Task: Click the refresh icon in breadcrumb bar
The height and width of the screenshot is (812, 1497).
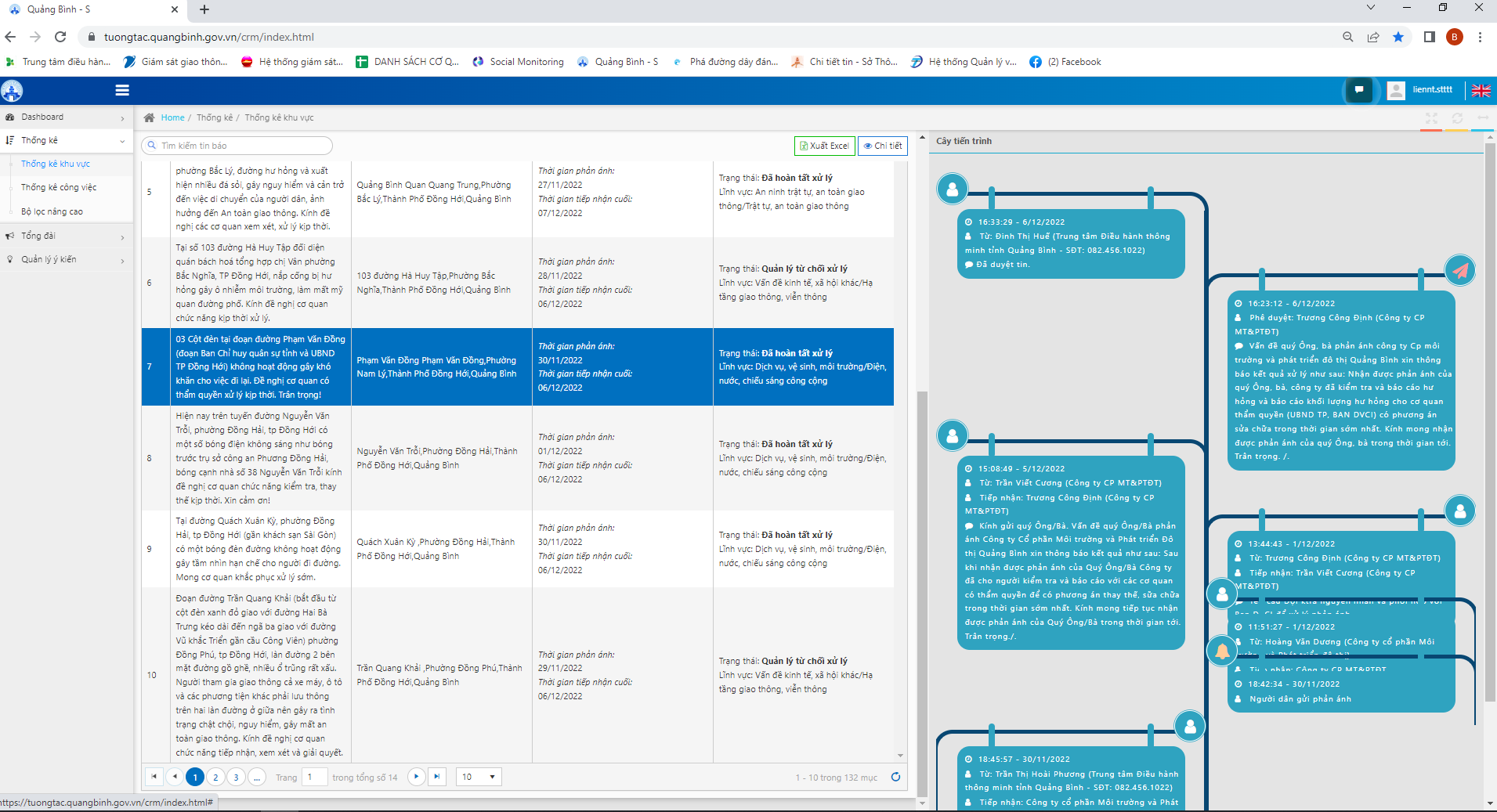Action: (x=1457, y=118)
